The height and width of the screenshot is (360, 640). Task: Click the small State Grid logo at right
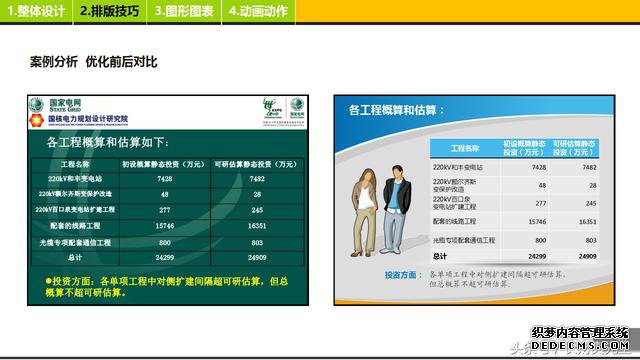pos(297,108)
